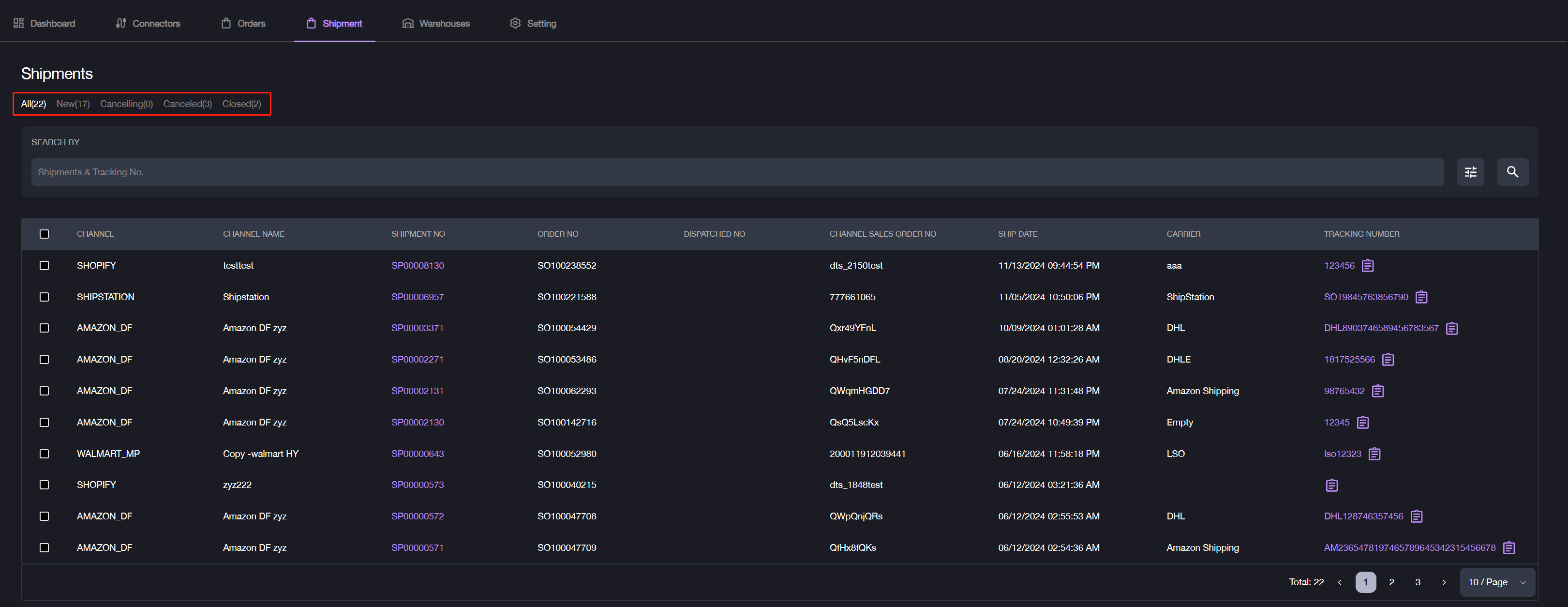The image size is (1568, 607).
Task: Click clipboard icon next to lso12323
Action: point(1374,454)
